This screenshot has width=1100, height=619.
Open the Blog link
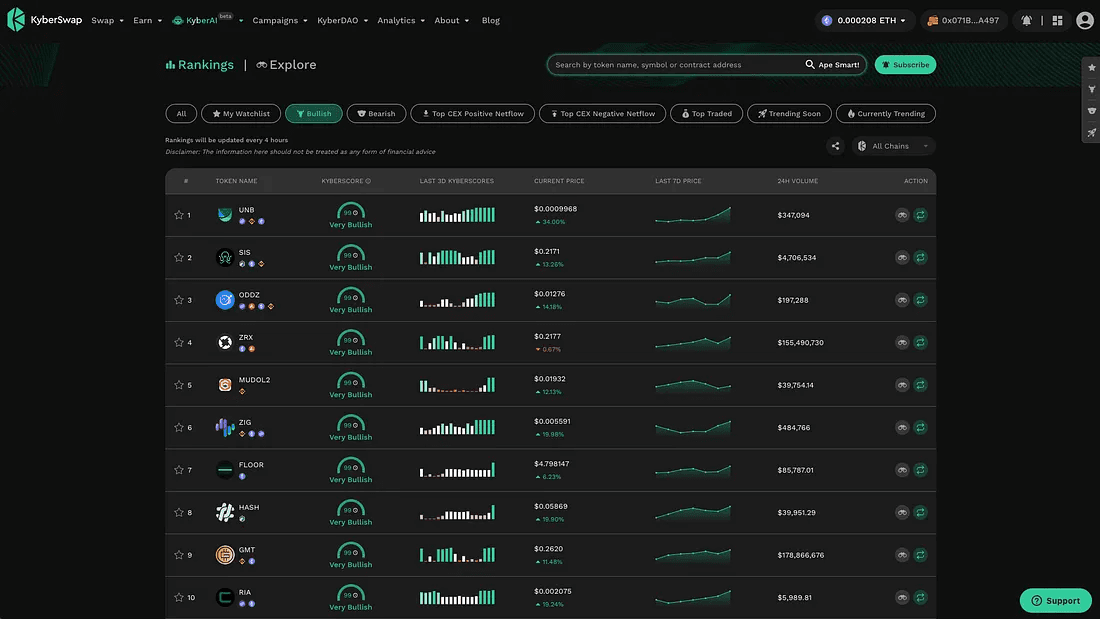click(490, 20)
